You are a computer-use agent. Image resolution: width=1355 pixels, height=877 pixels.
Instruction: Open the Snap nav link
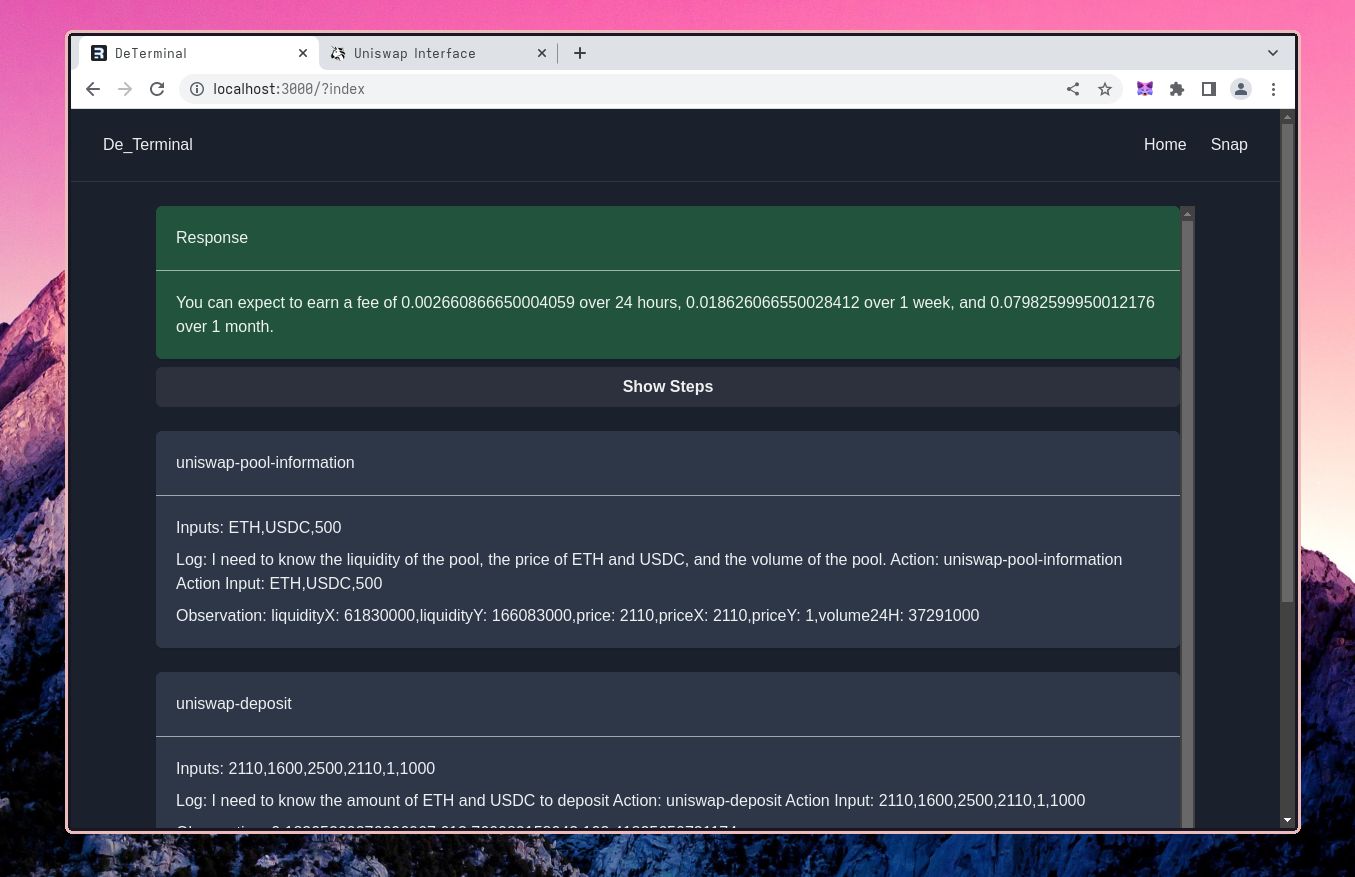click(1229, 144)
